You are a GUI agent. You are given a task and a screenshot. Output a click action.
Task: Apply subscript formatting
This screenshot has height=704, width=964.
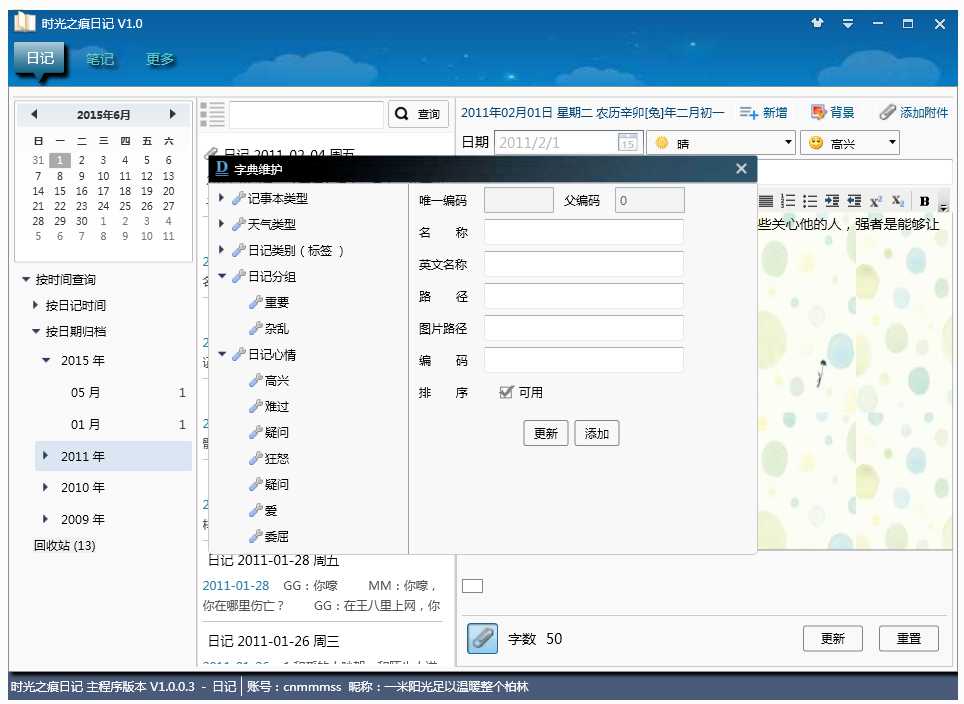[x=898, y=201]
